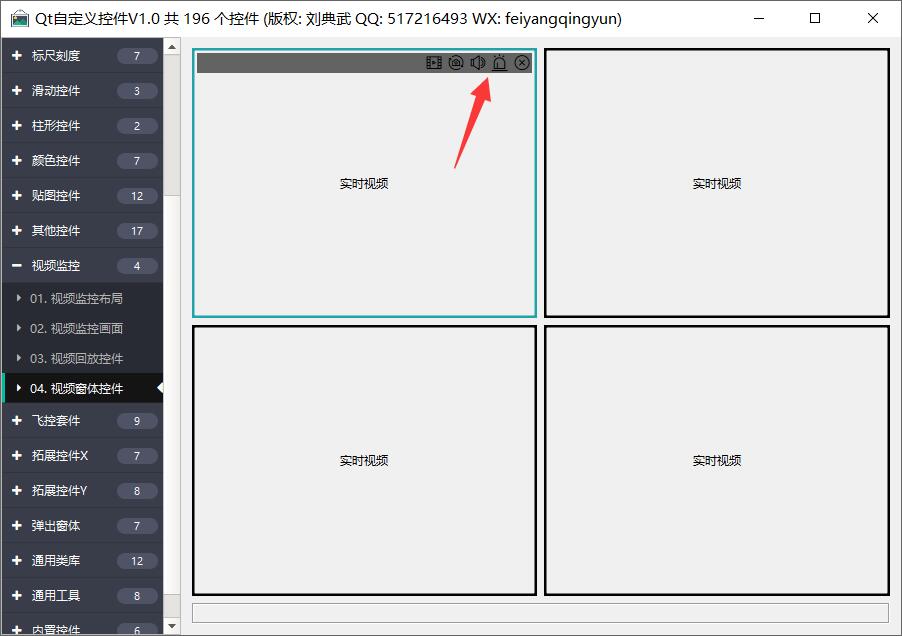Click the plus icon beside 标尺刻度
This screenshot has height=636, width=902.
pos(16,56)
